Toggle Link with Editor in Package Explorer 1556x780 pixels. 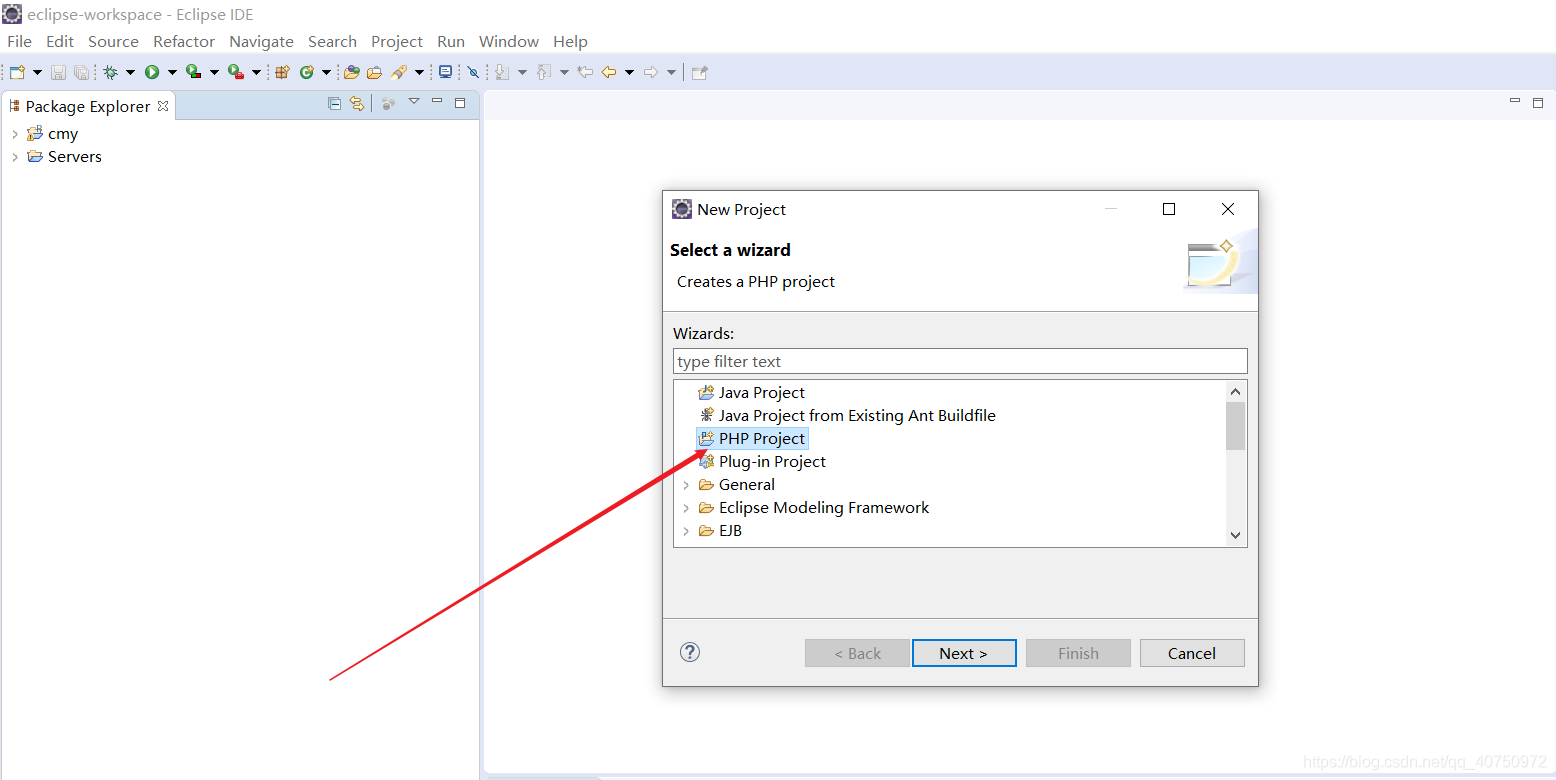coord(356,103)
